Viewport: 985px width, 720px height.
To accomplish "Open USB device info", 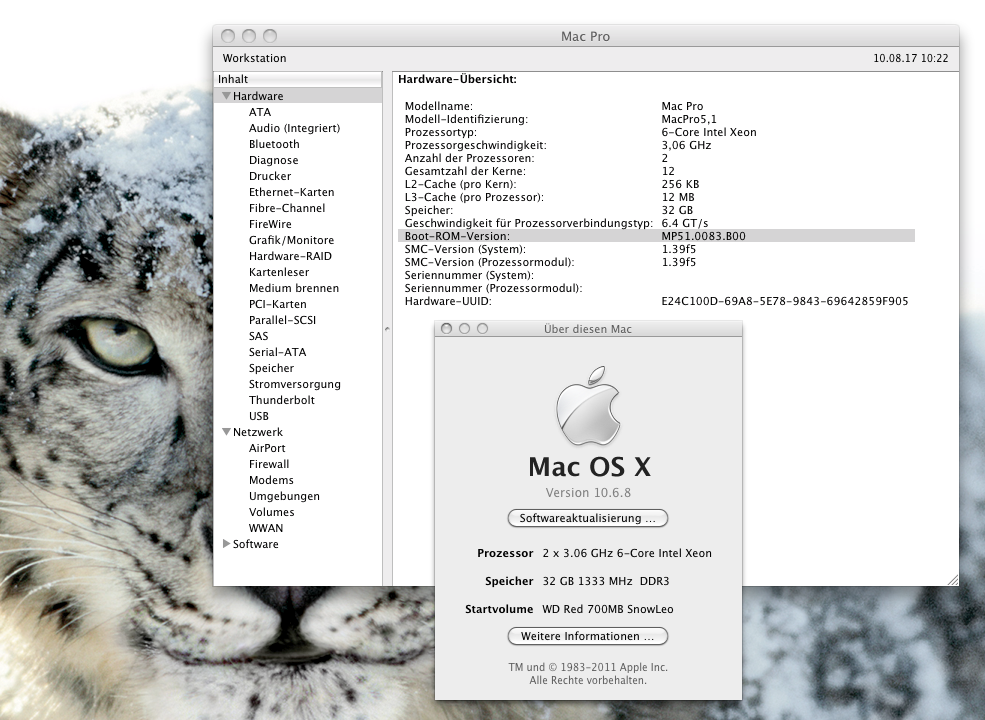I will click(259, 417).
